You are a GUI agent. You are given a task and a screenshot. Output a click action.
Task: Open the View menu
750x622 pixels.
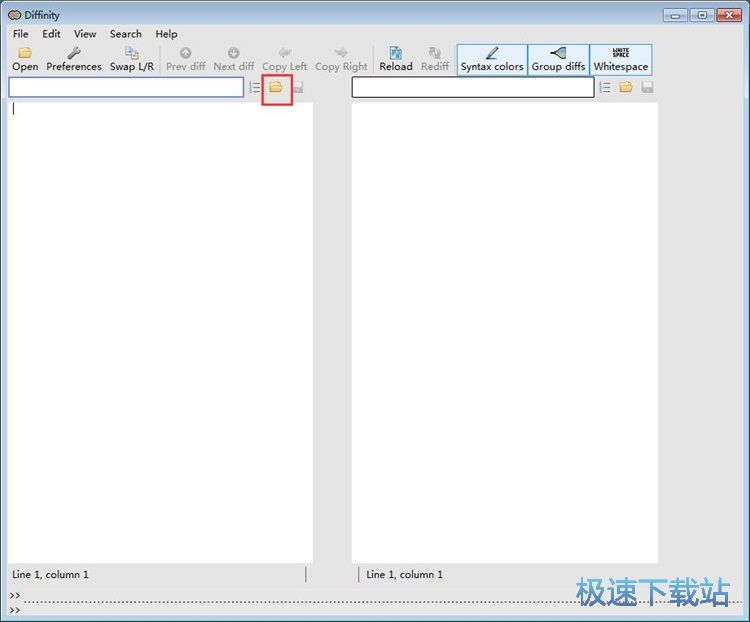click(x=85, y=34)
